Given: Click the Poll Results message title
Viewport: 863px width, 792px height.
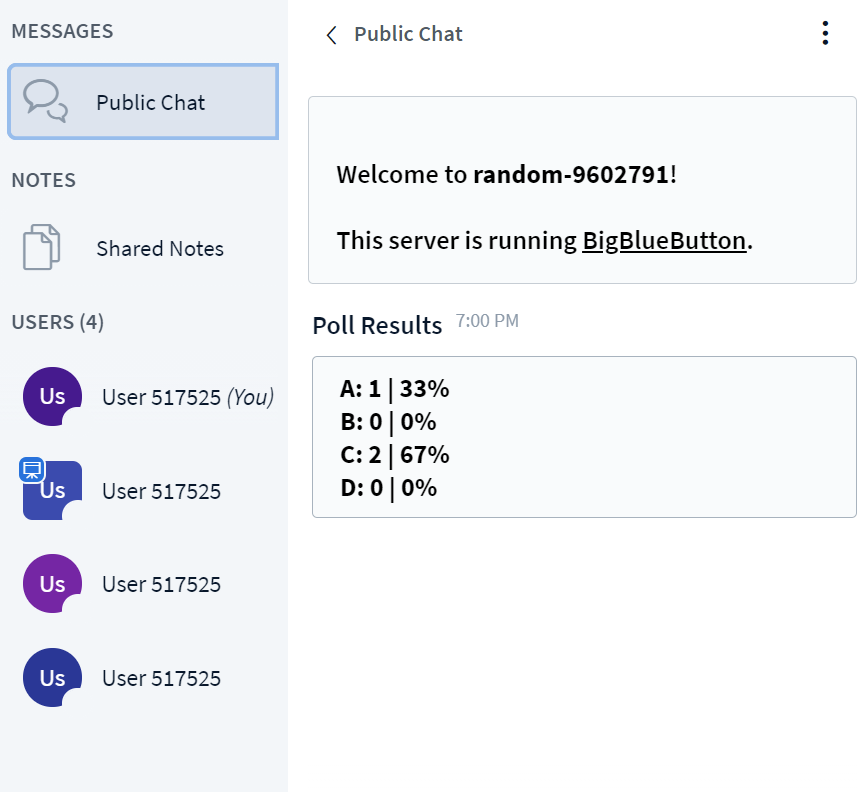Looking at the screenshot, I should (377, 325).
